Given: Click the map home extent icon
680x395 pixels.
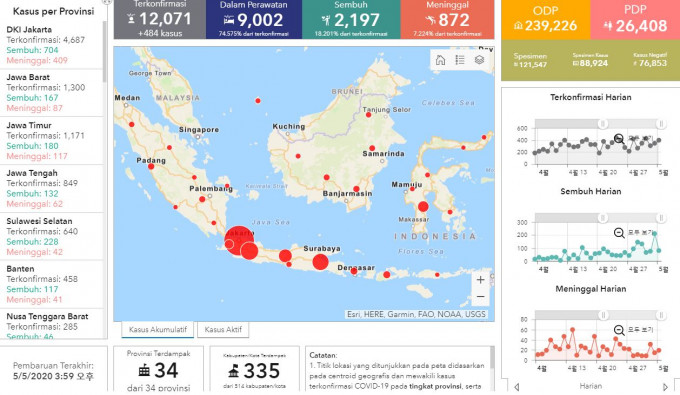Looking at the screenshot, I should point(440,60).
